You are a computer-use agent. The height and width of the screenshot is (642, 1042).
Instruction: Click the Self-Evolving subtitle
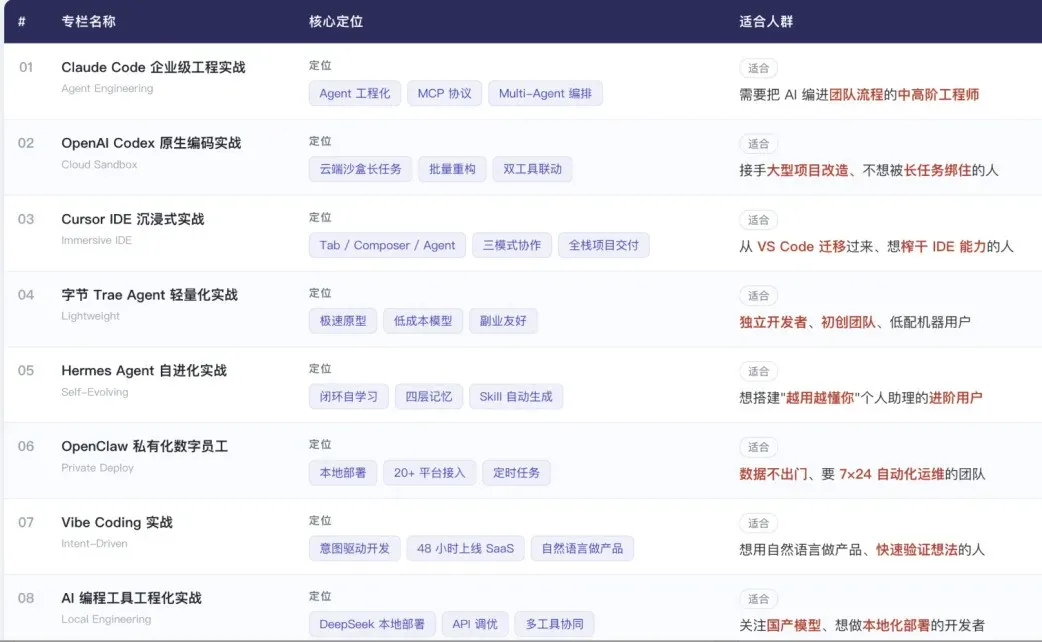94,392
